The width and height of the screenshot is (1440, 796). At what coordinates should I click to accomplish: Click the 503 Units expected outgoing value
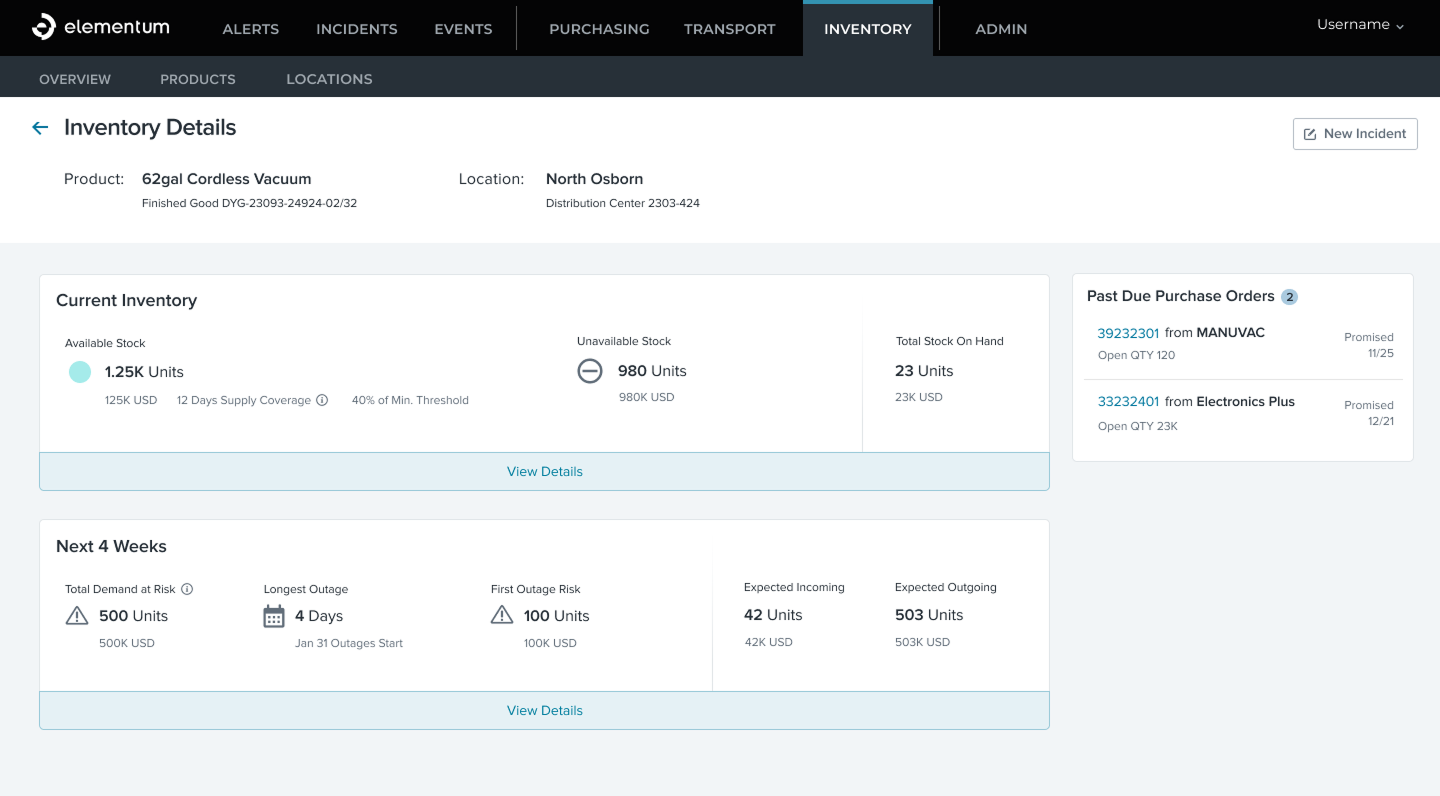tap(929, 615)
